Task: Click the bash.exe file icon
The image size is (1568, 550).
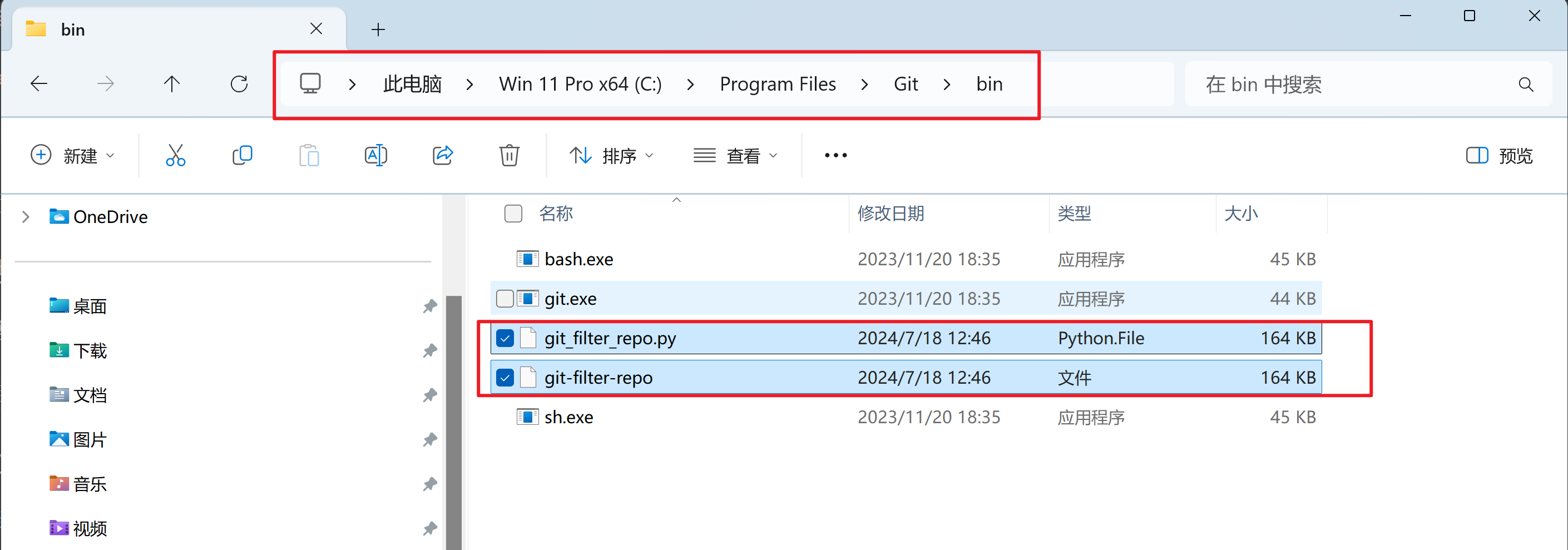Action: pyautogui.click(x=527, y=259)
